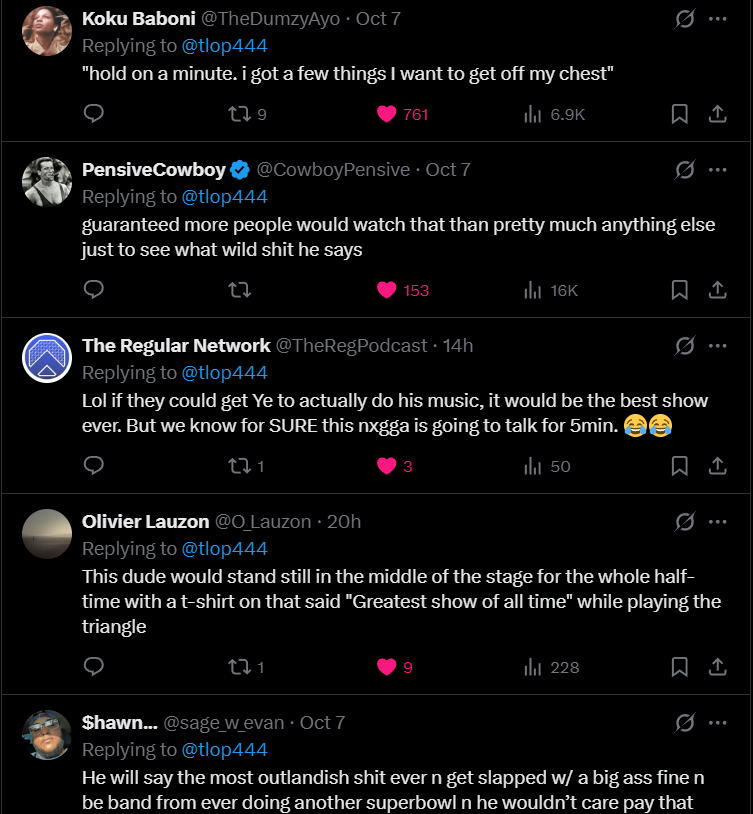
Task: Open more options on Koku Baboni's tweet
Action: (x=717, y=19)
